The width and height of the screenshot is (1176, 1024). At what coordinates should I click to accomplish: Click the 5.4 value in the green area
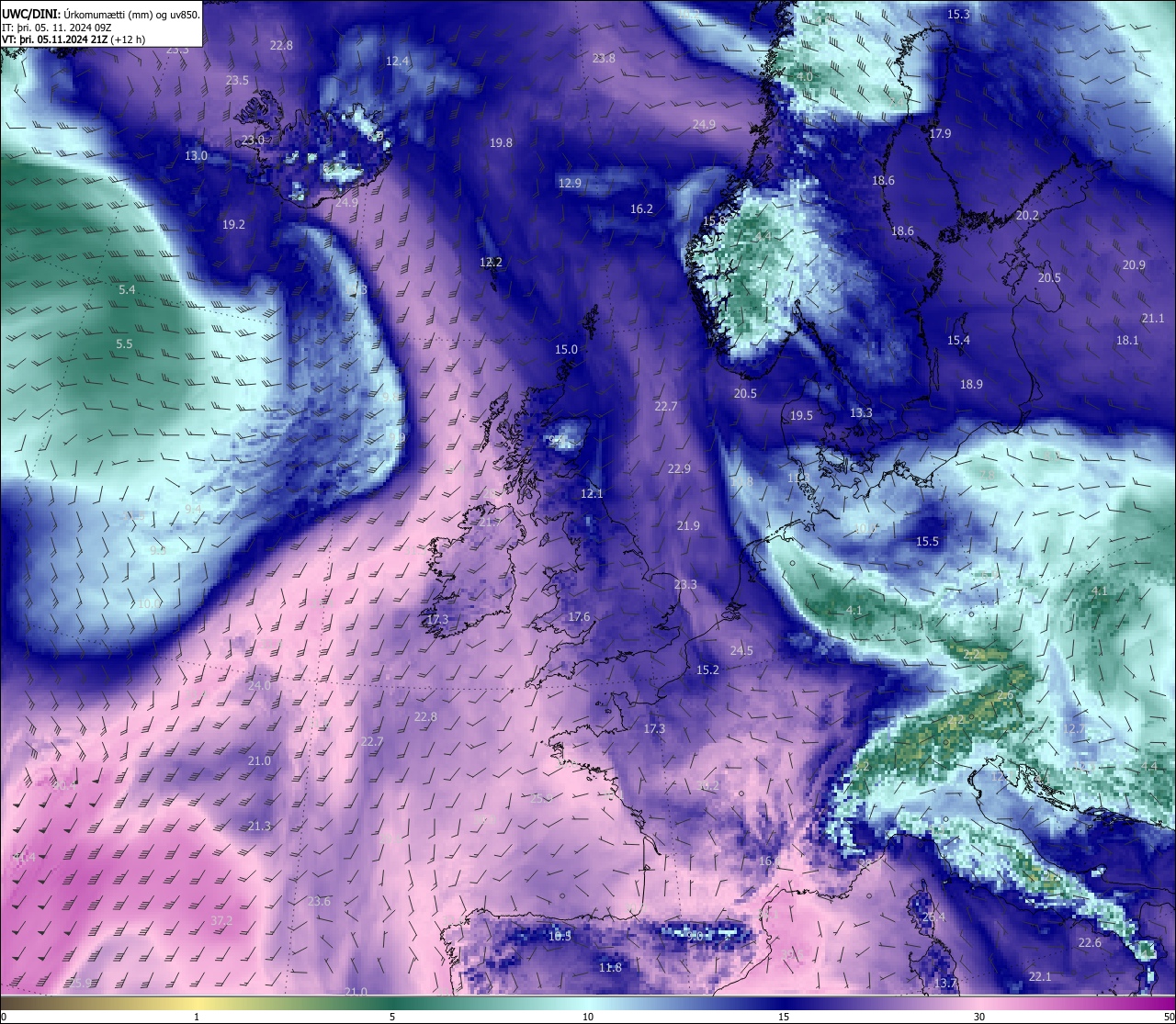(x=127, y=290)
